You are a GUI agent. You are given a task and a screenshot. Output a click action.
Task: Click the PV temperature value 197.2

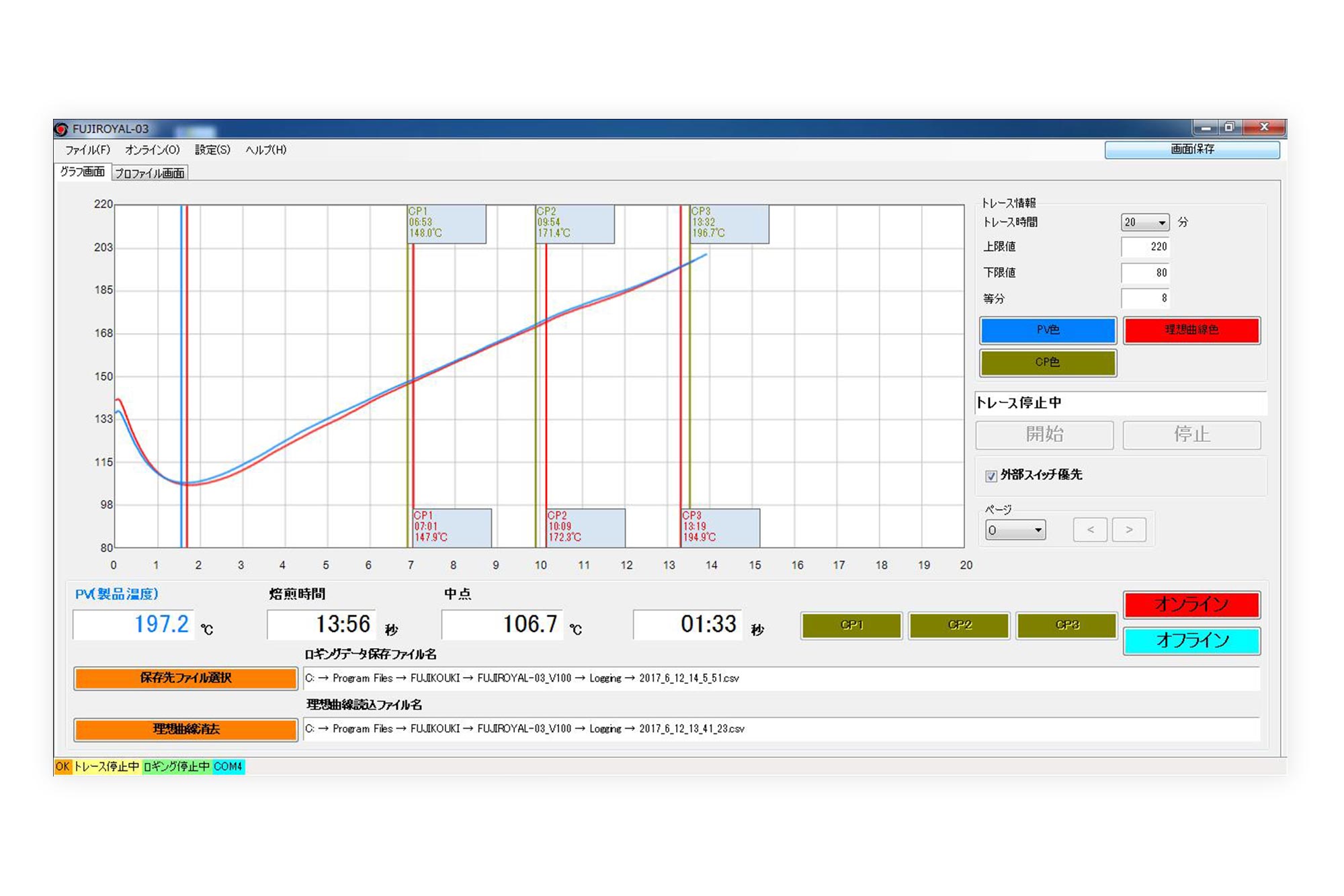click(134, 625)
